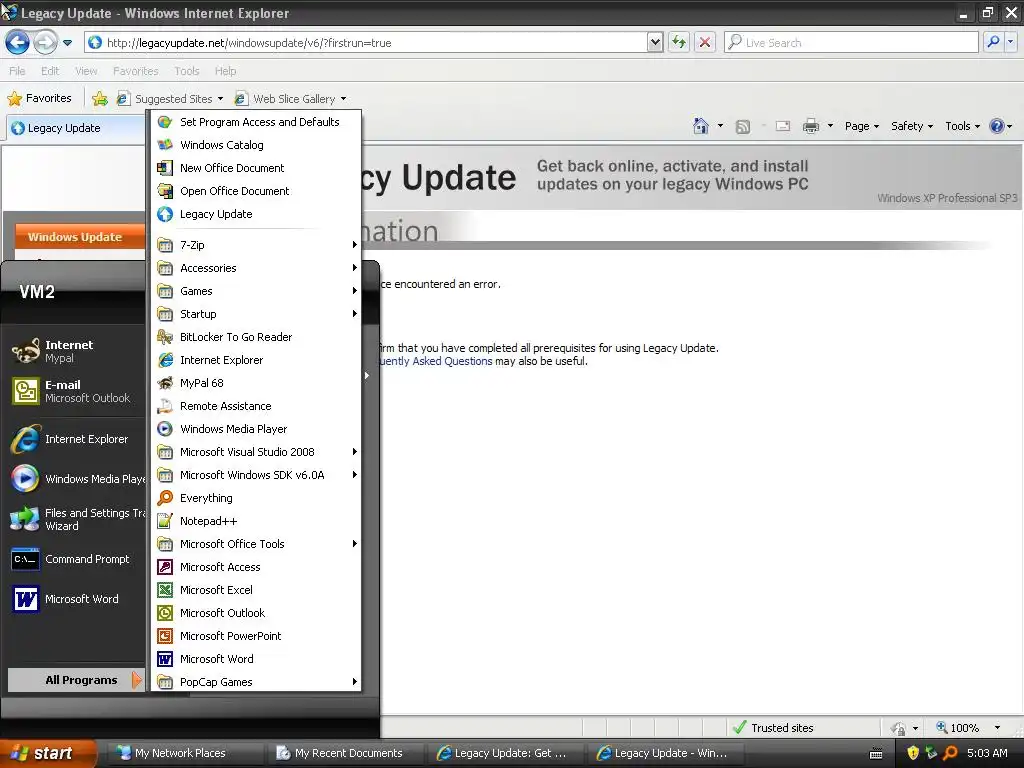Expand PopCap Games folder
The height and width of the screenshot is (768, 1024).
[256, 682]
